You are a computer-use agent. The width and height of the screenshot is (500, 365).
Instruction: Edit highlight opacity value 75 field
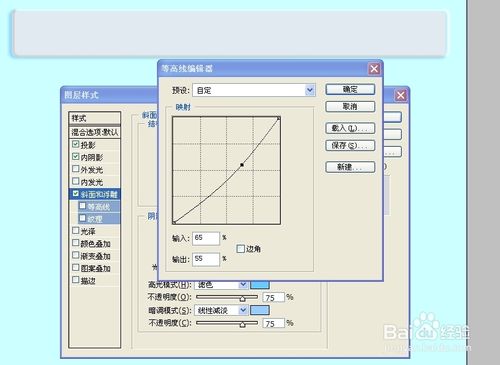274,297
